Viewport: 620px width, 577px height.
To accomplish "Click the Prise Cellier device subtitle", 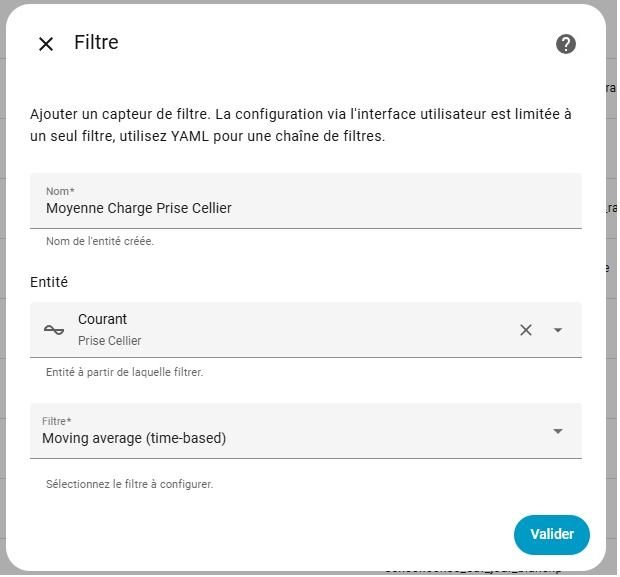I will pyautogui.click(x=110, y=341).
